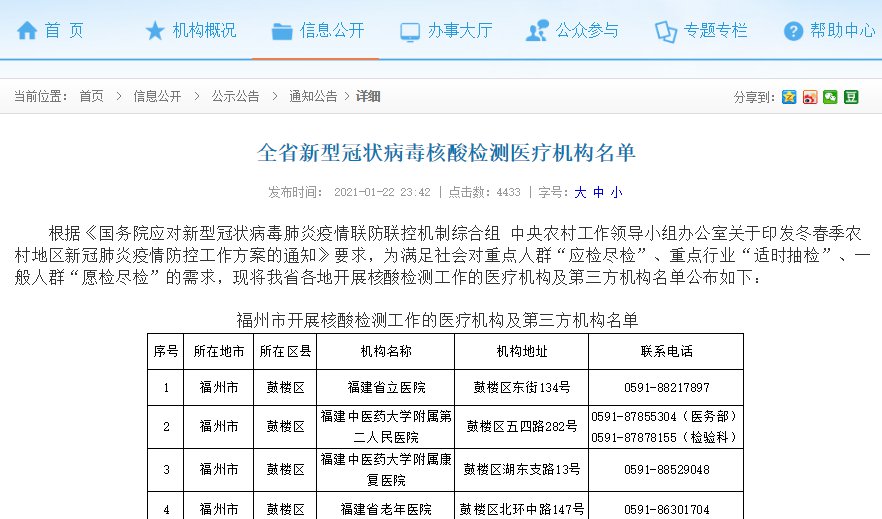Click the cell 福建中医药大学附属康复医院
This screenshot has height=519, width=882.
[x=386, y=470]
